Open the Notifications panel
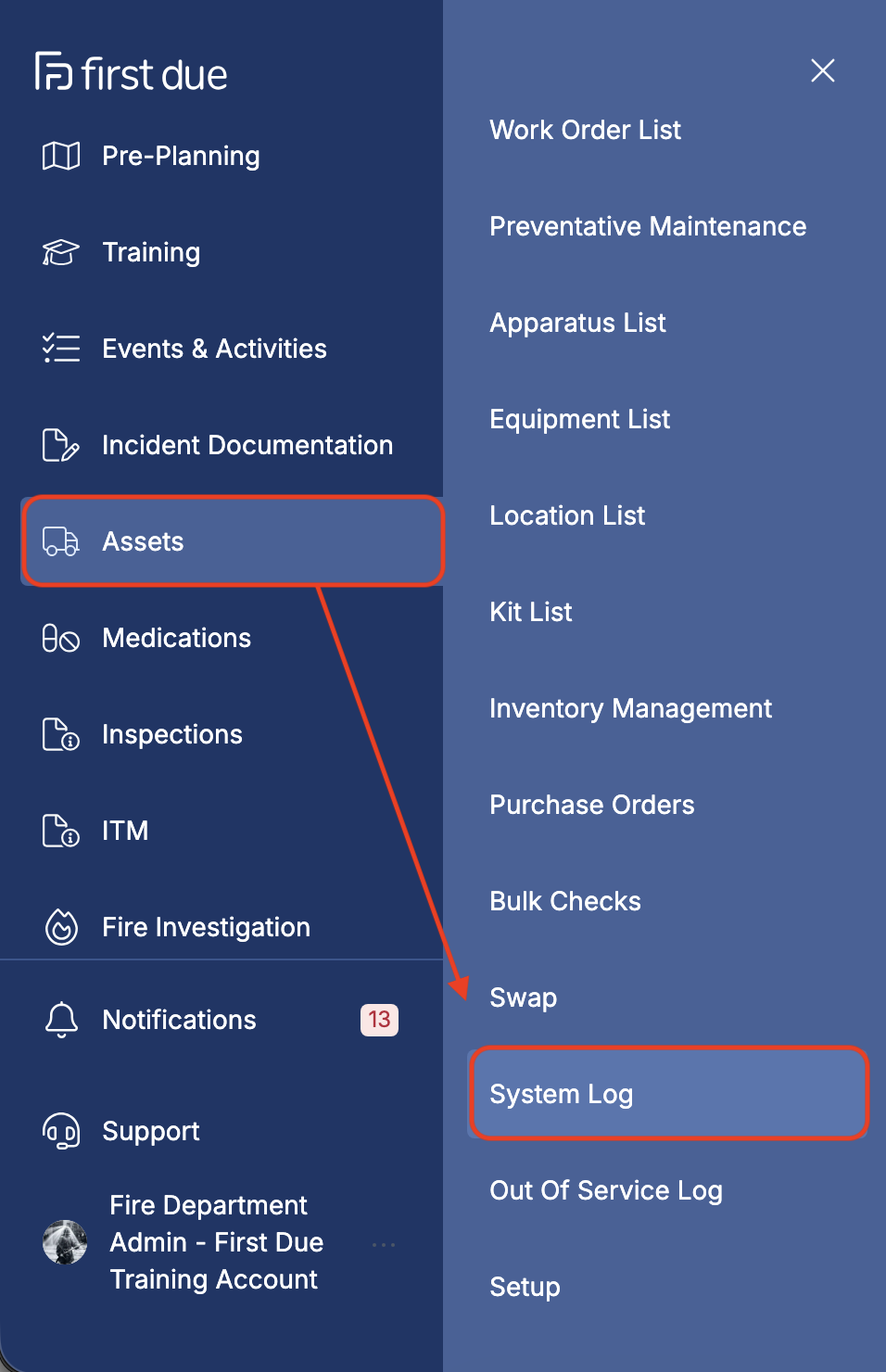Screen dimensions: 886x1372 pyautogui.click(x=179, y=1020)
